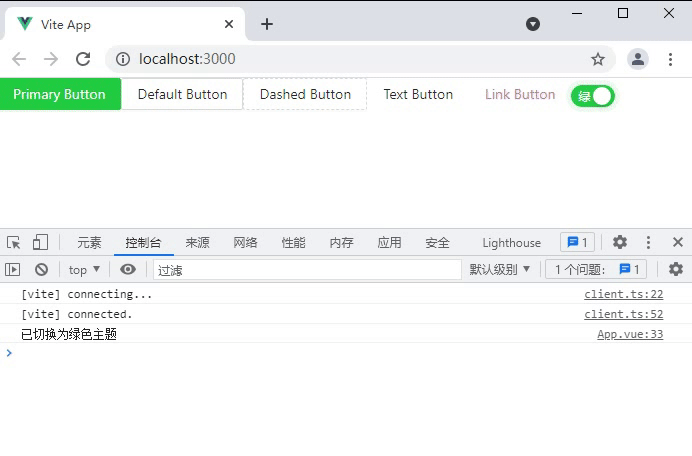Focus the 过滤 console filter field

tap(307, 270)
